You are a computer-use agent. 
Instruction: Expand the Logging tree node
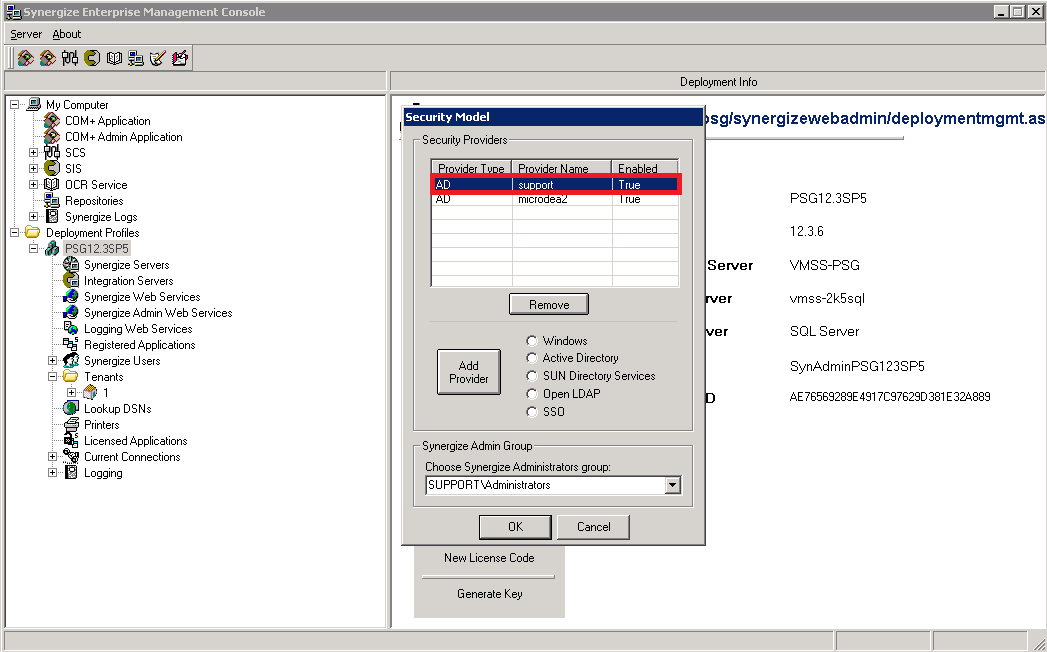click(53, 473)
